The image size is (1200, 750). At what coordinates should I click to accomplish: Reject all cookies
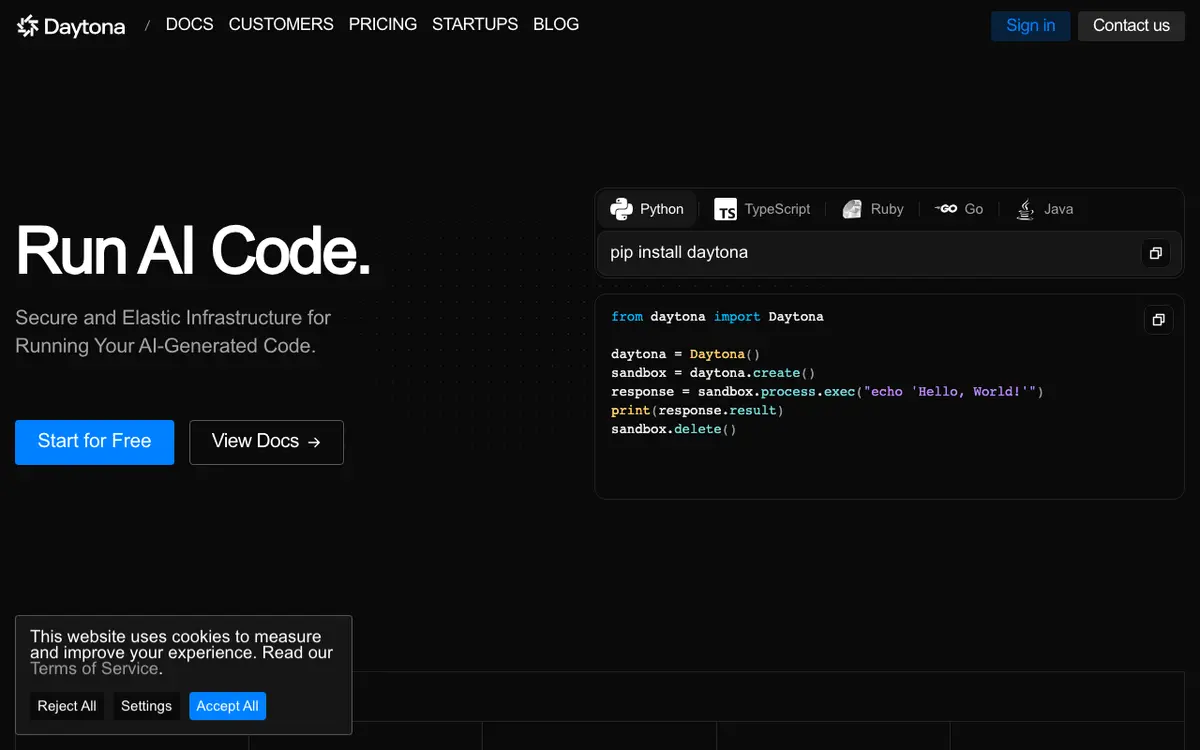point(67,706)
